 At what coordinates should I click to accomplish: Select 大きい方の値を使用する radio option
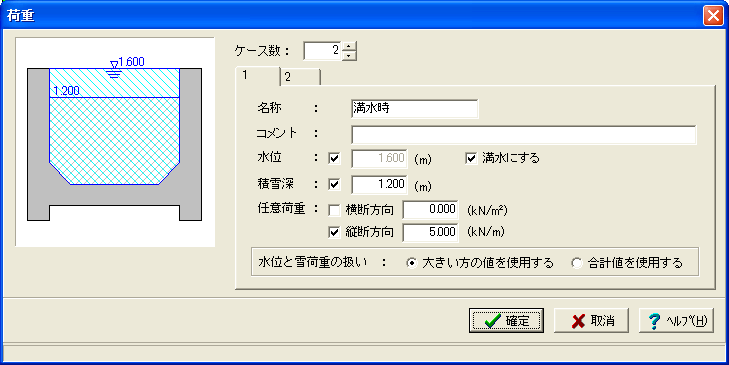click(411, 264)
